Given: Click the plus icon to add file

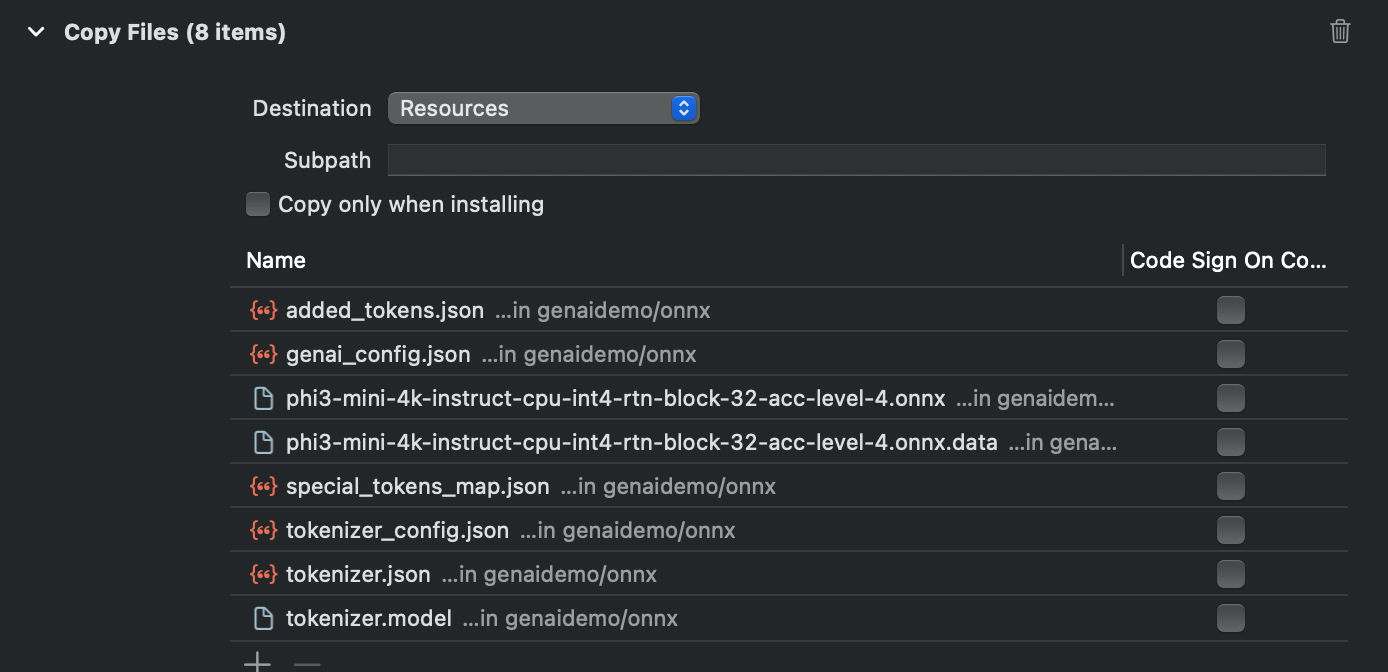Looking at the screenshot, I should pos(258,663).
